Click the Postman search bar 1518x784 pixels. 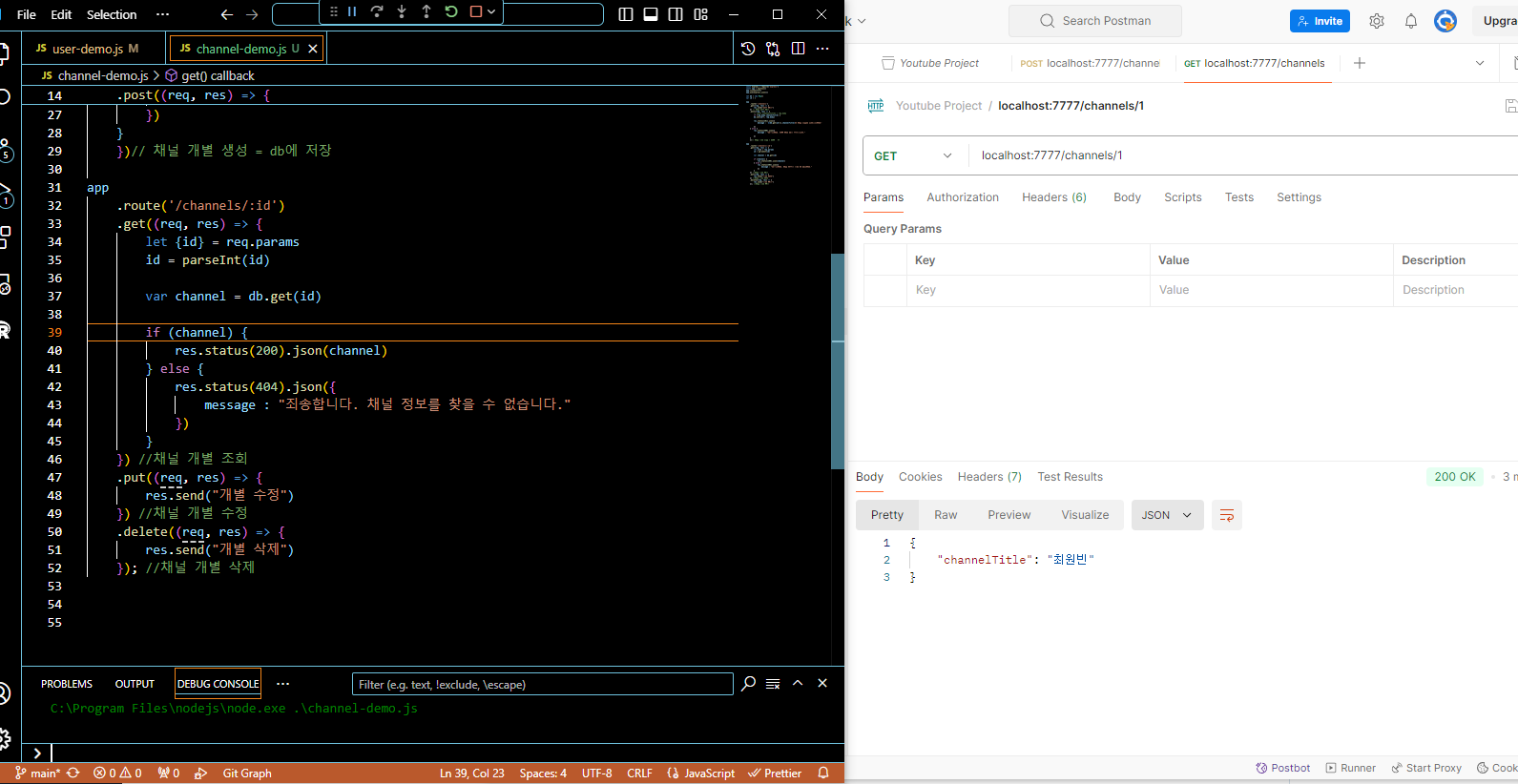click(1094, 21)
